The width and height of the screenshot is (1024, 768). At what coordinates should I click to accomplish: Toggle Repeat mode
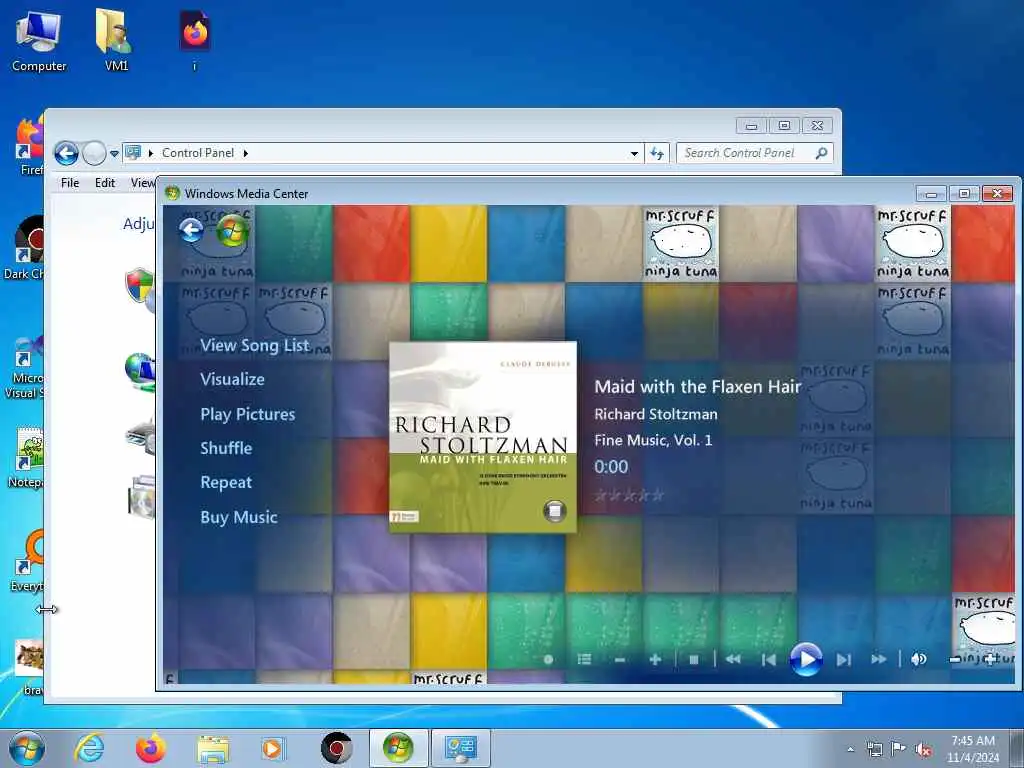(226, 483)
